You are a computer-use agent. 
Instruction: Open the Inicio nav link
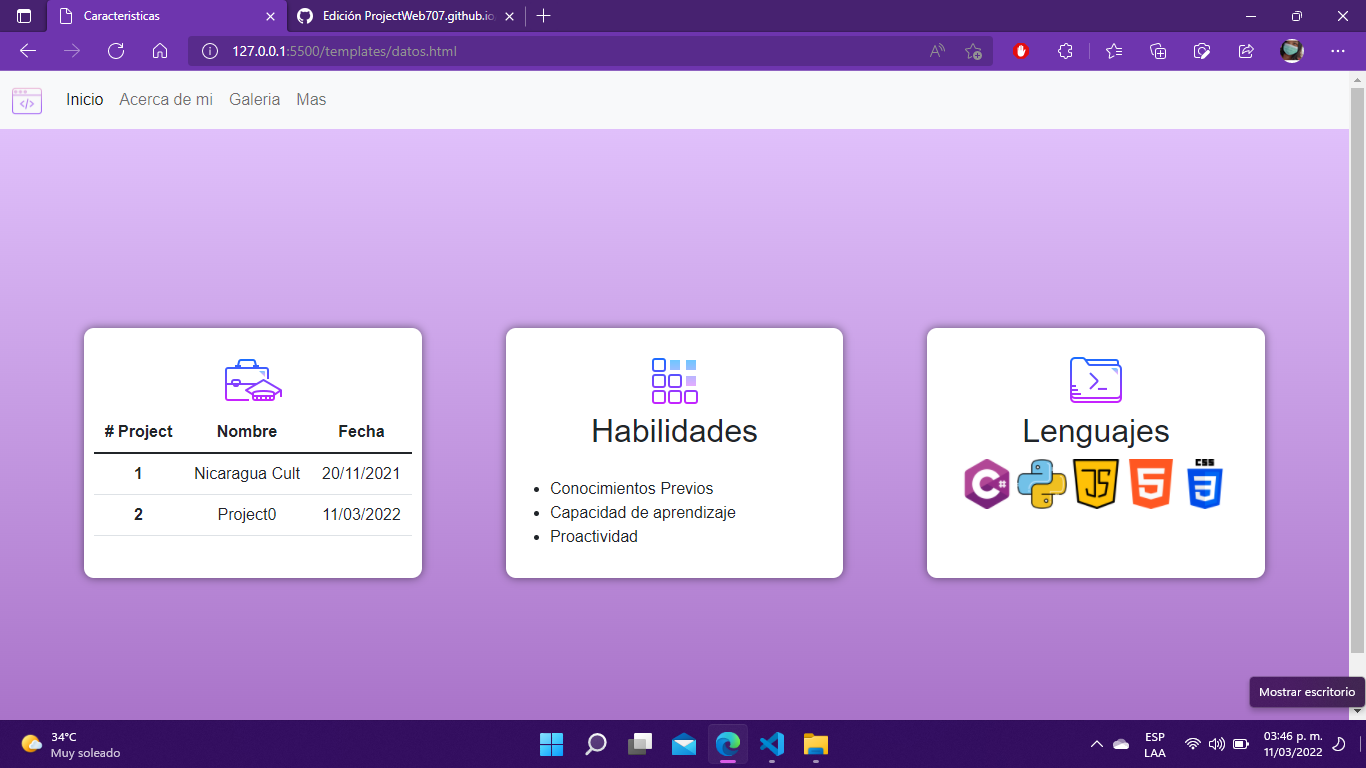pos(85,100)
